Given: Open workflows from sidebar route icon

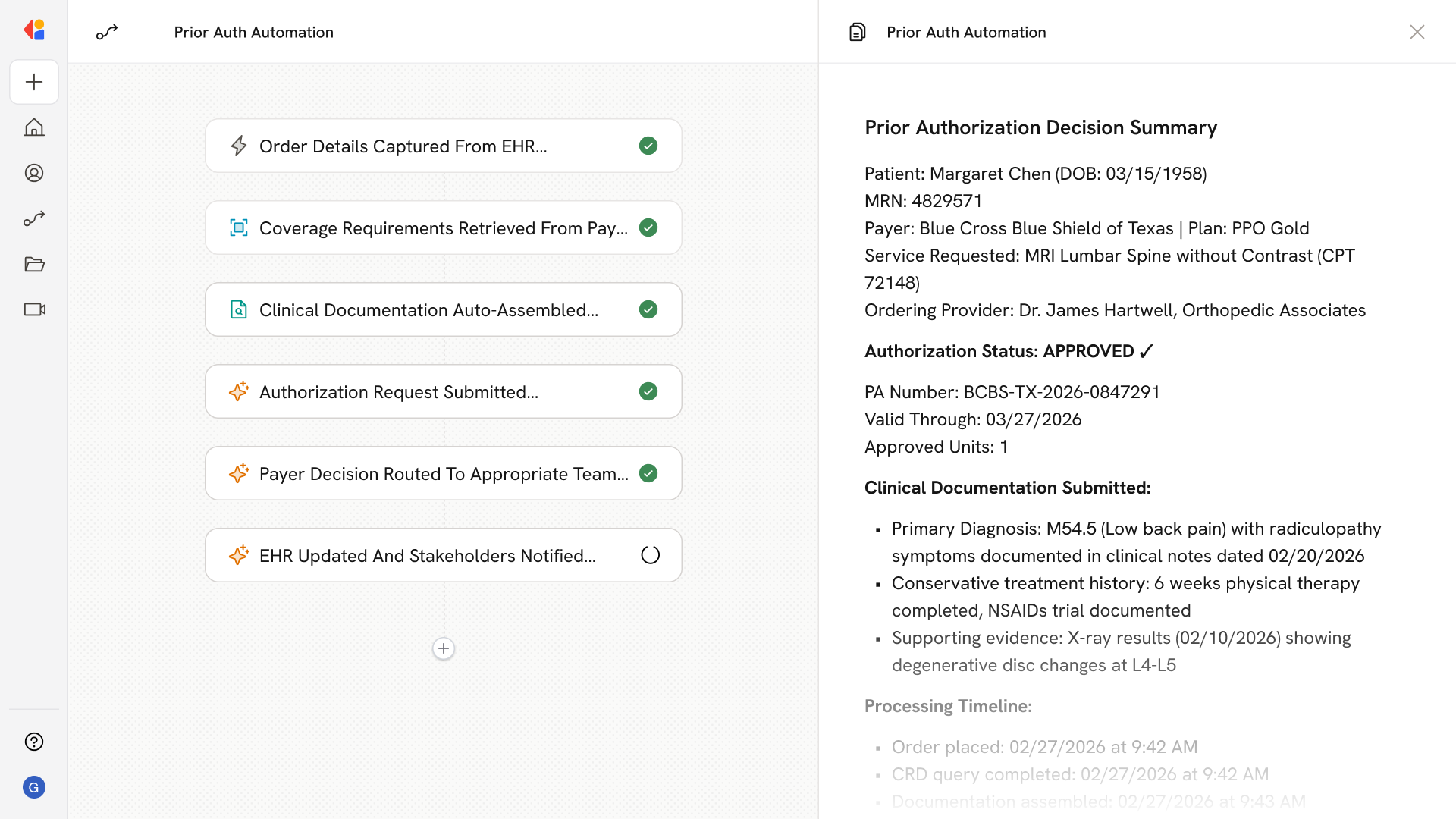Looking at the screenshot, I should (34, 218).
